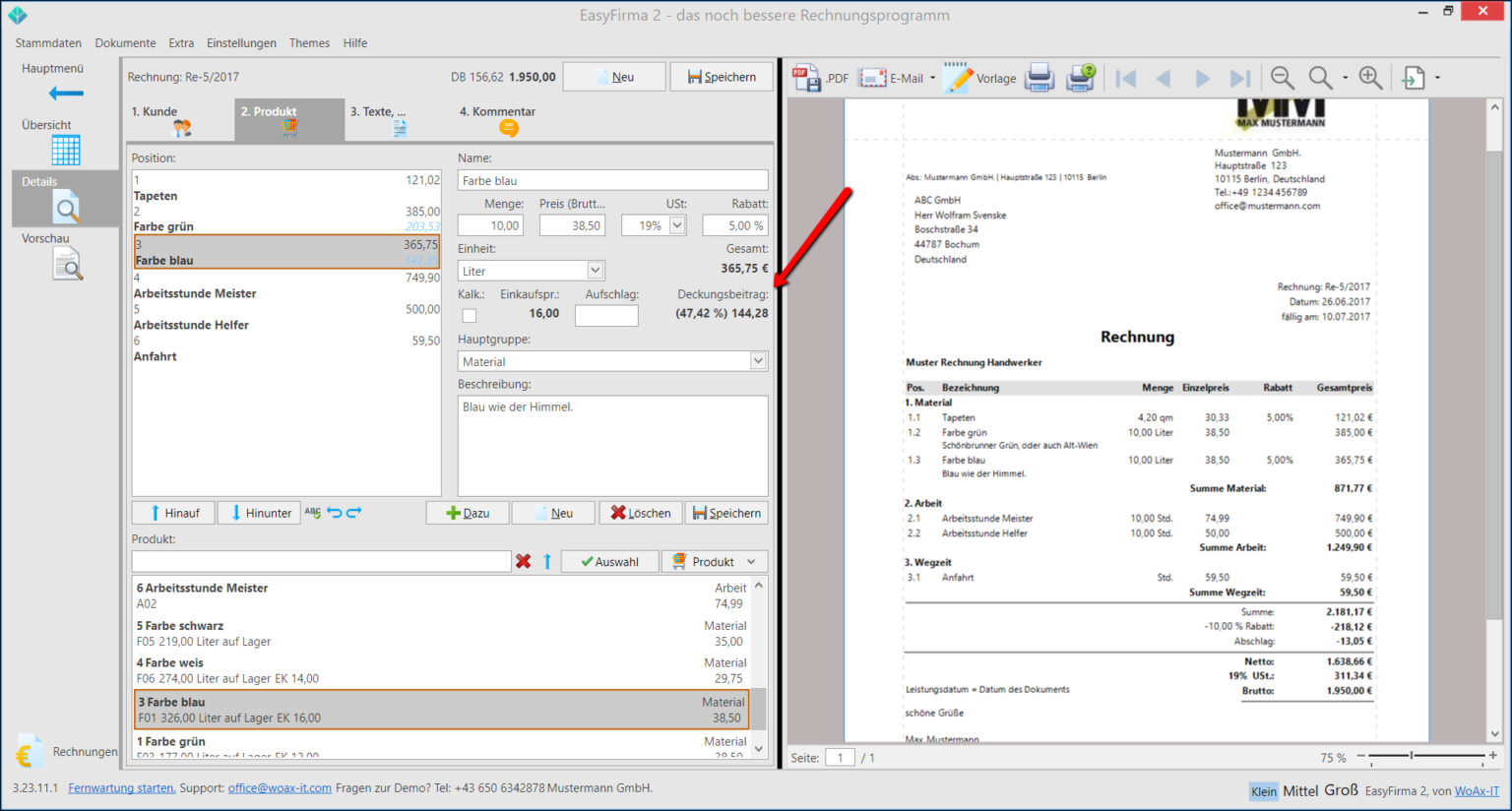Click the Menge field showing 10,00

[x=490, y=225]
